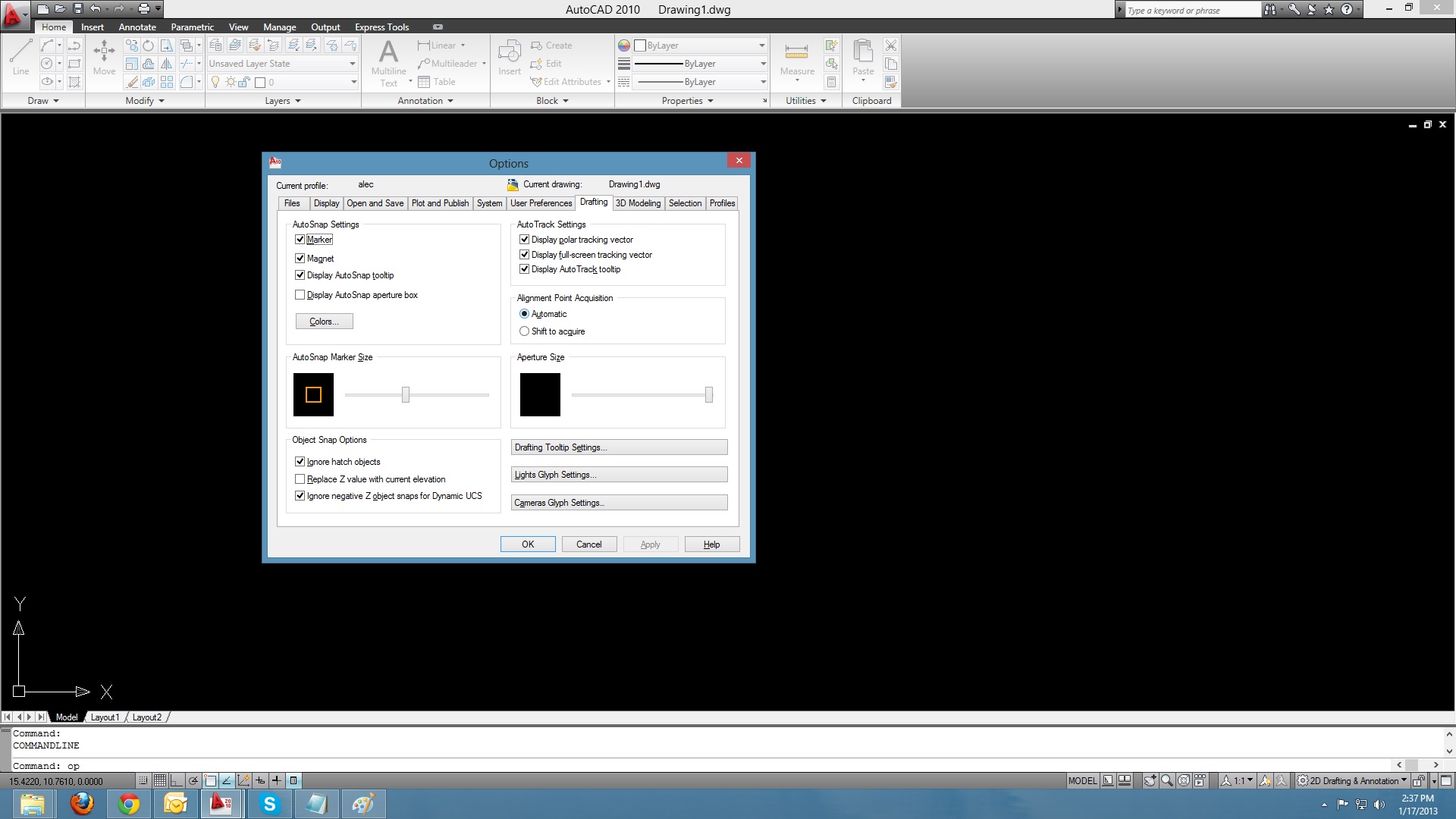This screenshot has width=1456, height=819.
Task: Click the Hatch tool icon
Action: [x=74, y=82]
